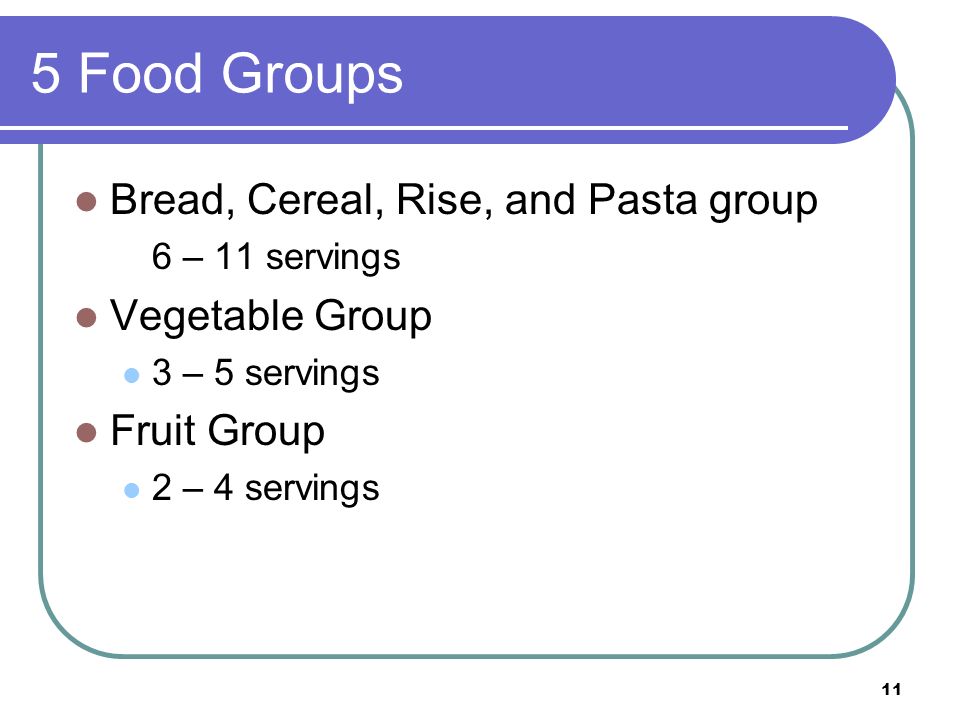Click the blue bullet beside '2 – 4 servings'
This screenshot has width=960, height=720.
[132, 490]
